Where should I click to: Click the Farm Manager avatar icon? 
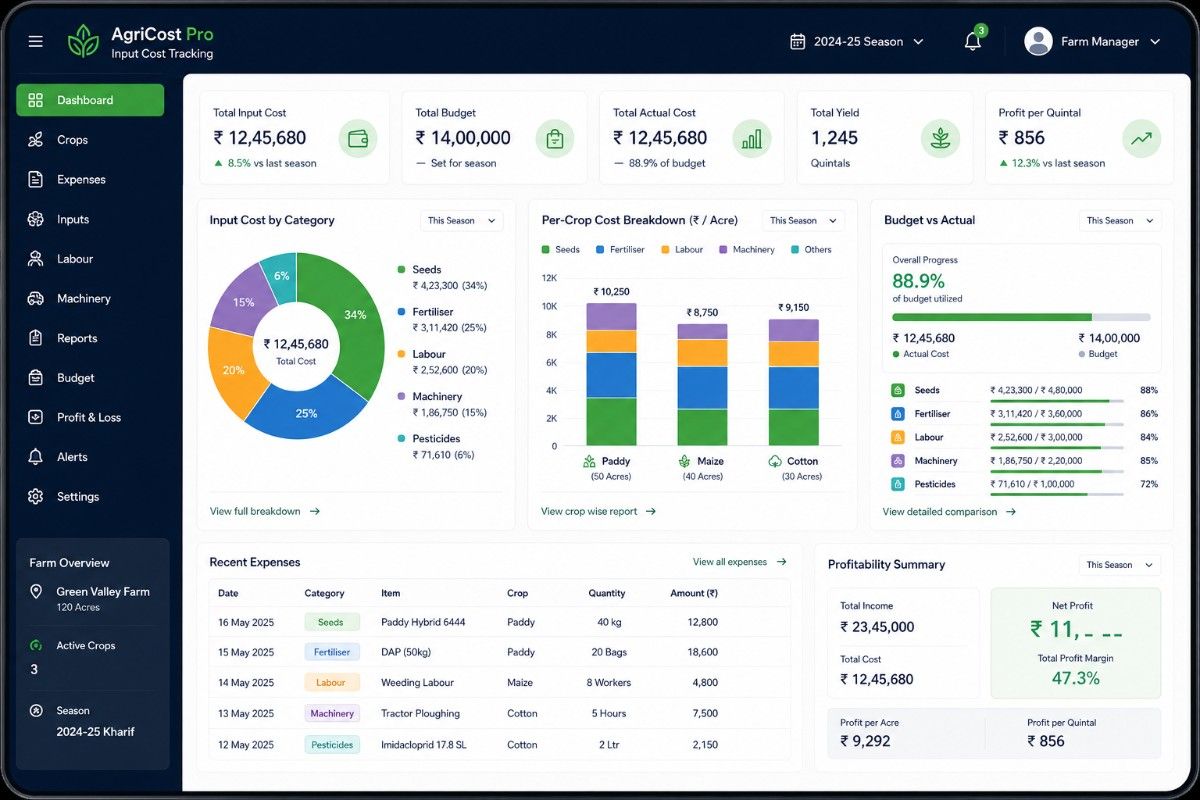pyautogui.click(x=1039, y=41)
